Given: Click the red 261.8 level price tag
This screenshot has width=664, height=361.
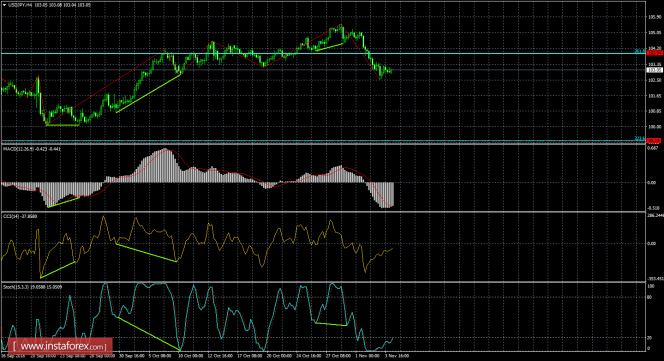Looking at the screenshot, I should click(655, 53).
